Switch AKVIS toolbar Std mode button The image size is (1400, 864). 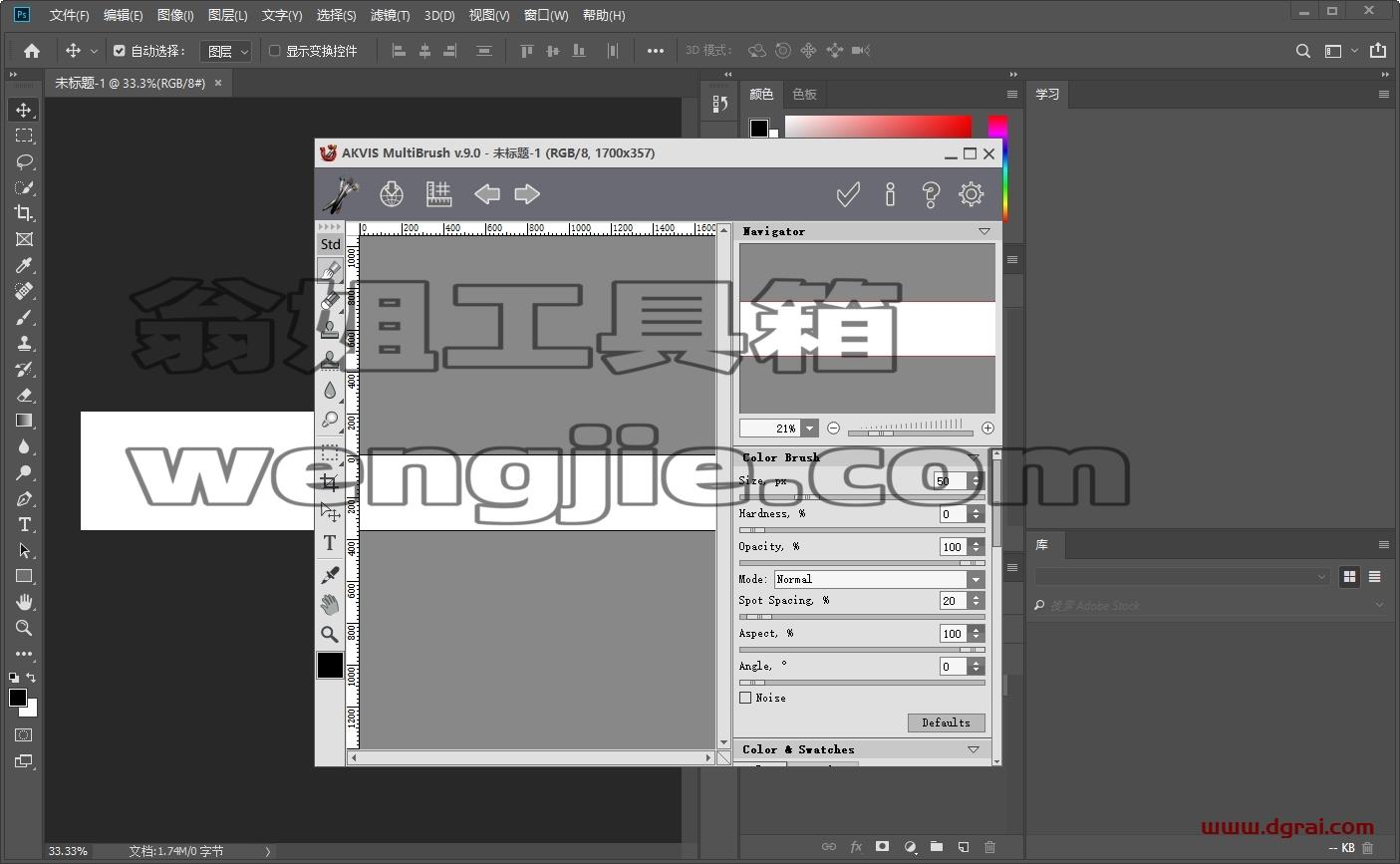[x=330, y=244]
